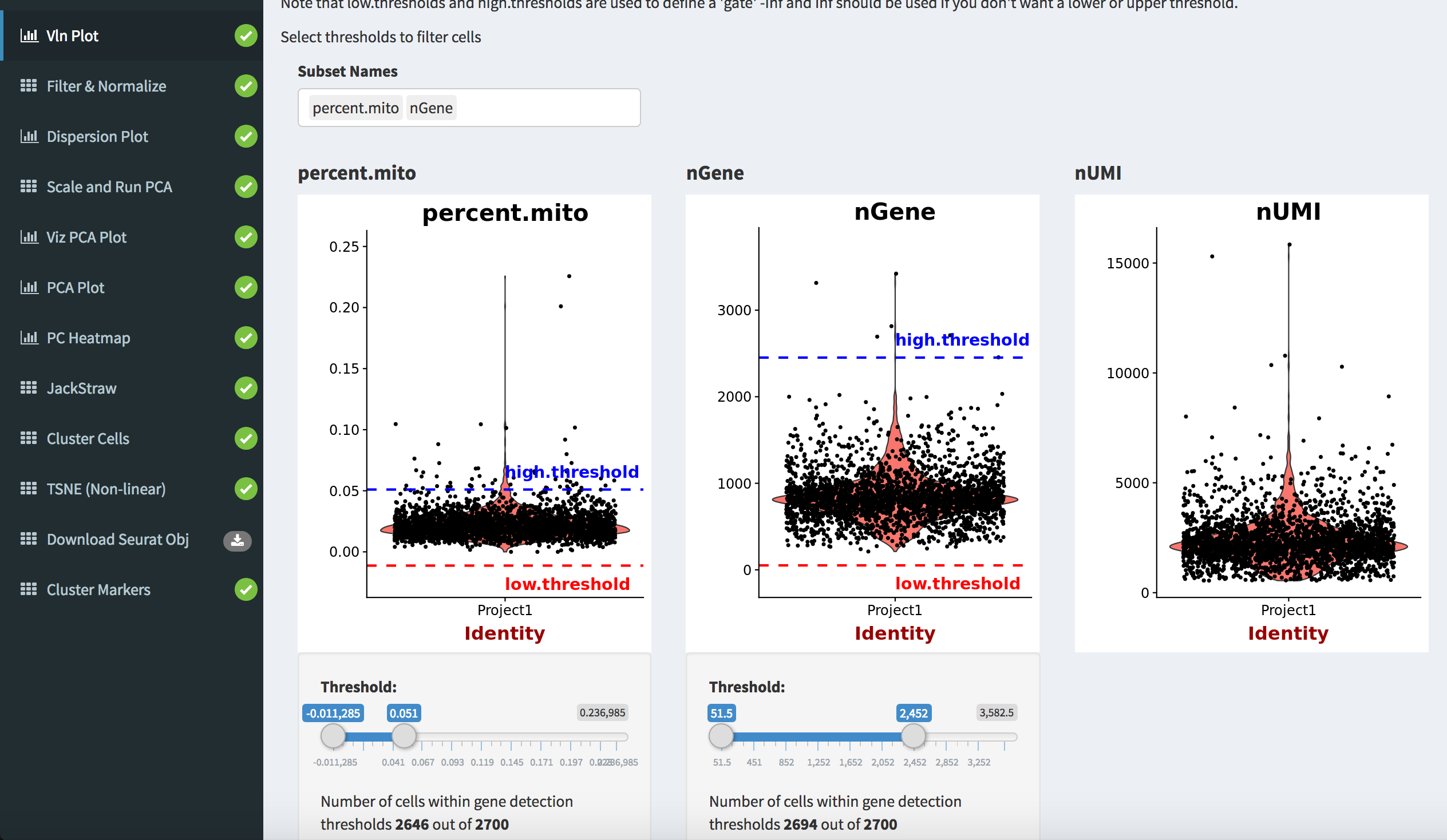Select the nGene tag in Subset Names
This screenshot has height=840, width=1447.
click(x=430, y=108)
